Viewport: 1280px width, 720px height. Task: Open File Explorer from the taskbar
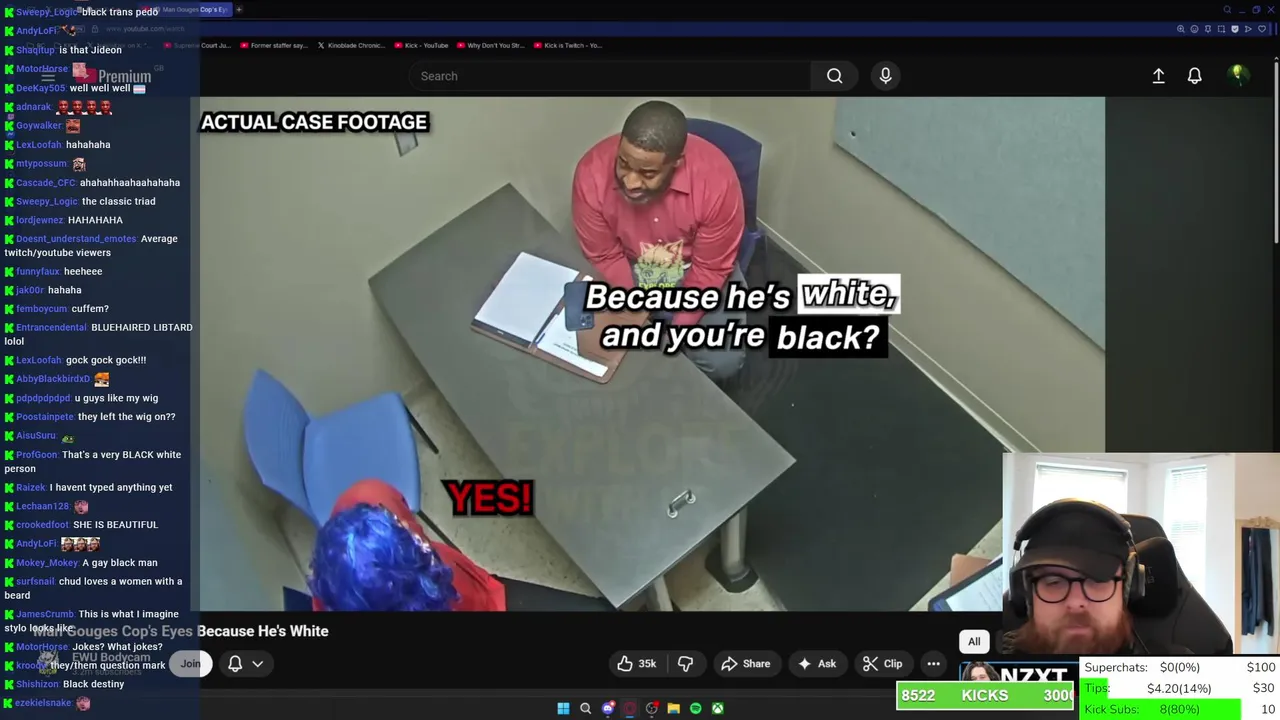[674, 708]
